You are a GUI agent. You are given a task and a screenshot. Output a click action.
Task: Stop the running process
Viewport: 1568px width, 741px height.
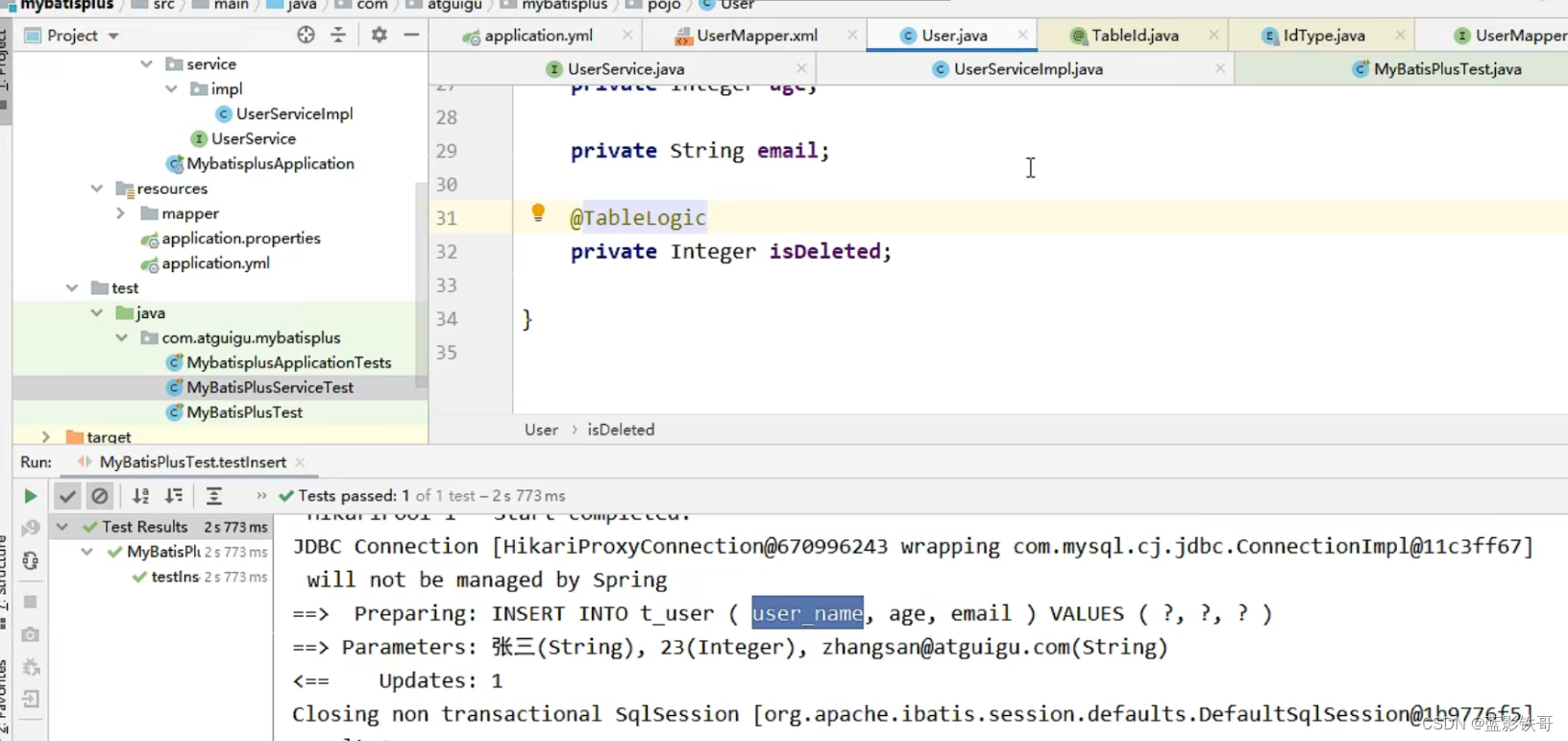tap(31, 602)
